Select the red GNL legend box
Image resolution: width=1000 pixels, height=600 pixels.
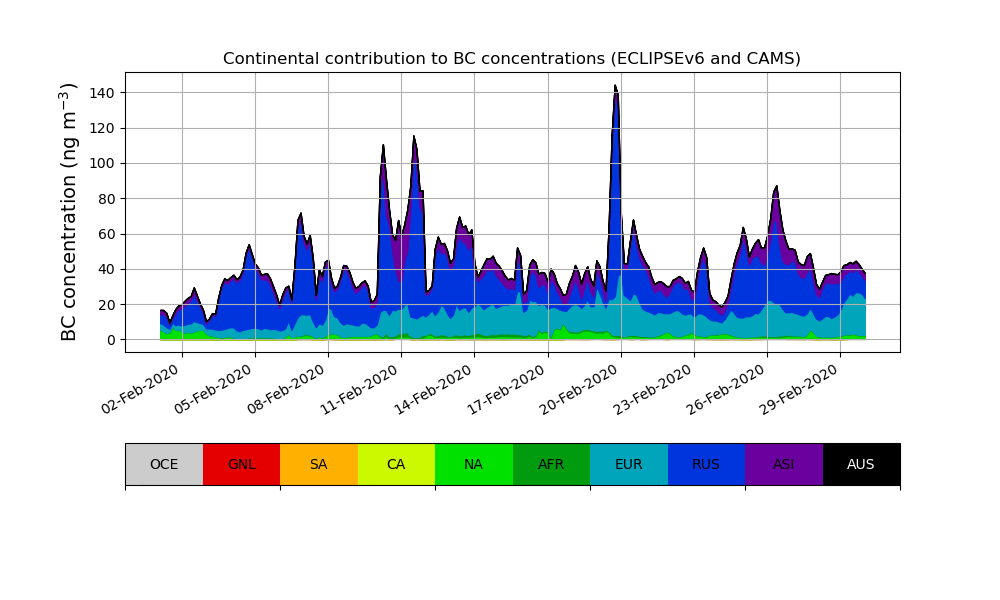(241, 464)
